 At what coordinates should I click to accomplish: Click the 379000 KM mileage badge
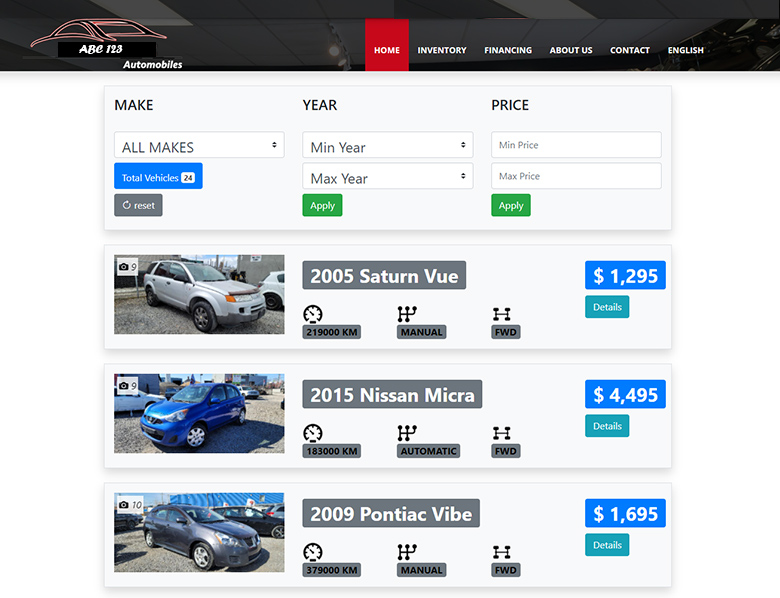pos(332,570)
